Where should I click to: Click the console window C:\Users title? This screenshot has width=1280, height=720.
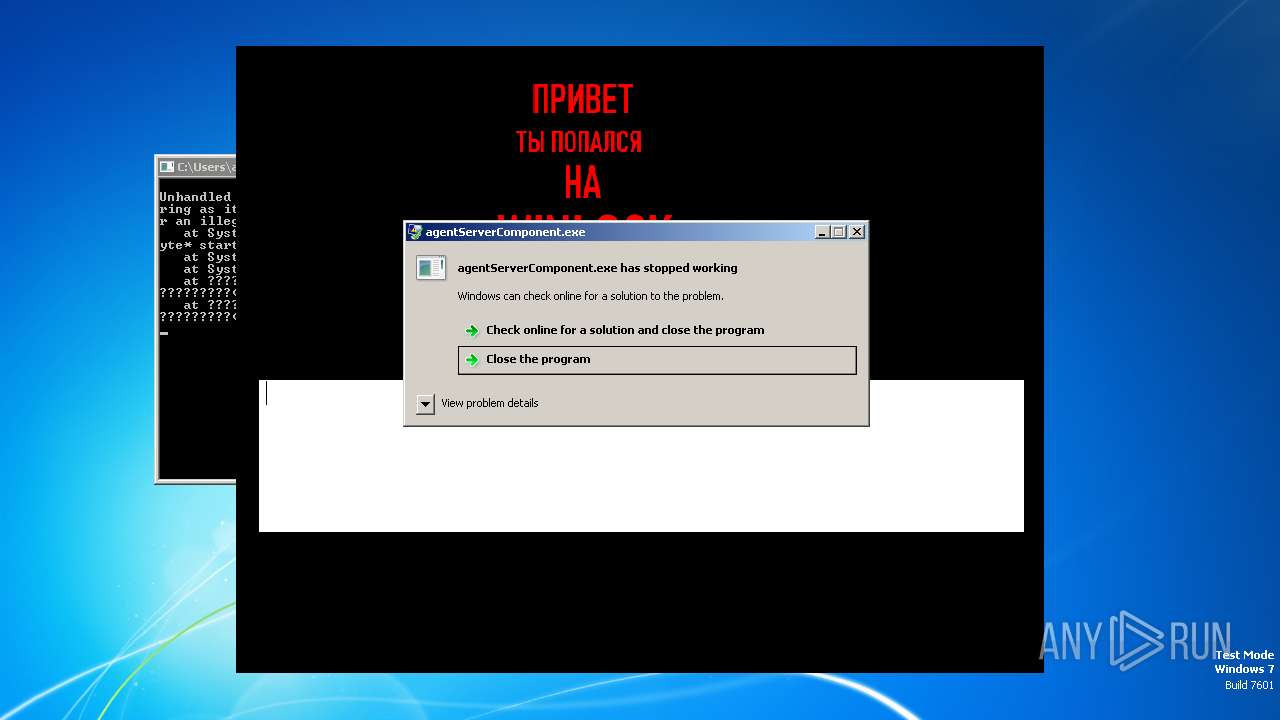coord(206,167)
